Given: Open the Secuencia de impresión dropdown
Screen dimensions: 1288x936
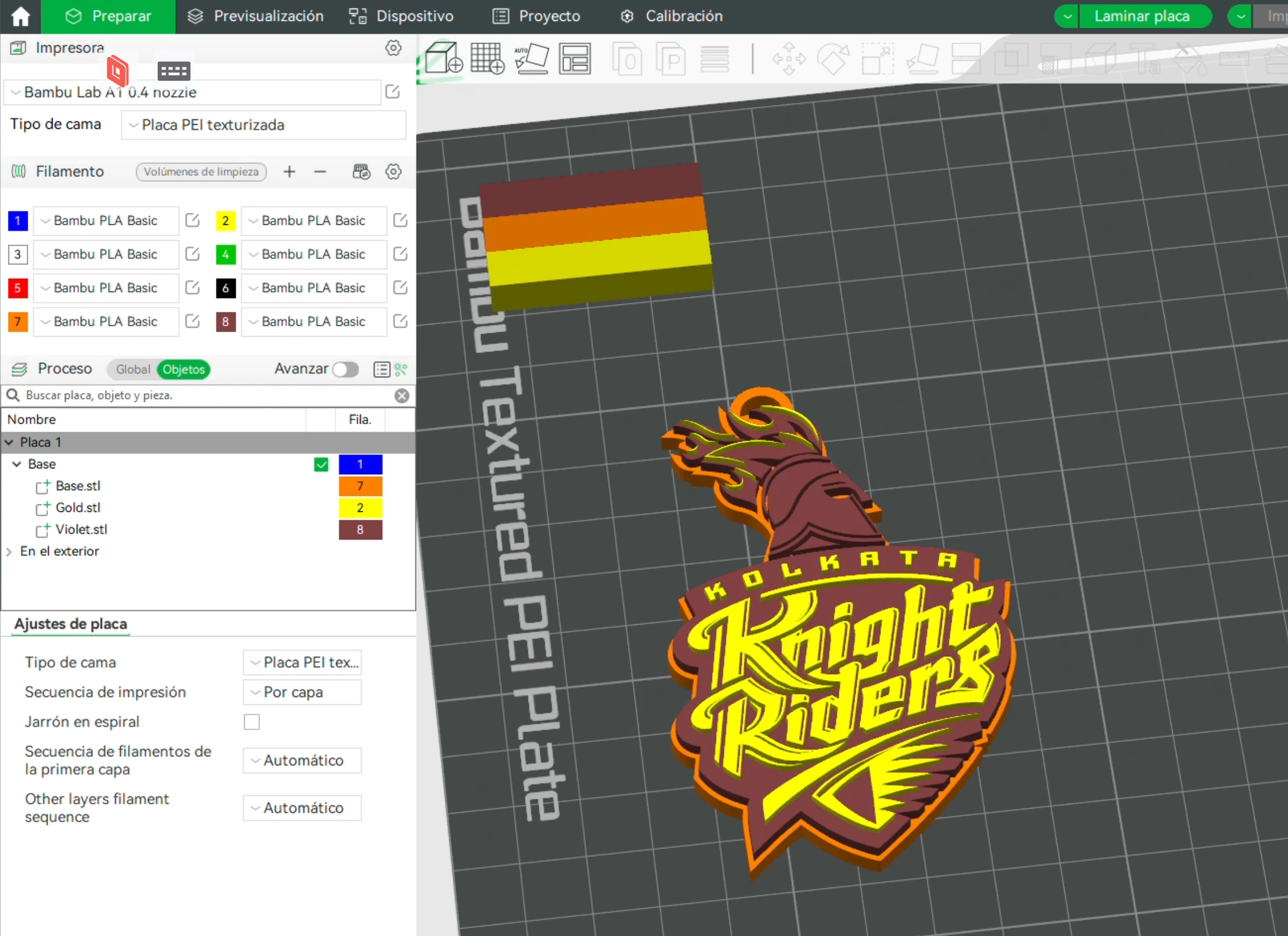Looking at the screenshot, I should 302,693.
